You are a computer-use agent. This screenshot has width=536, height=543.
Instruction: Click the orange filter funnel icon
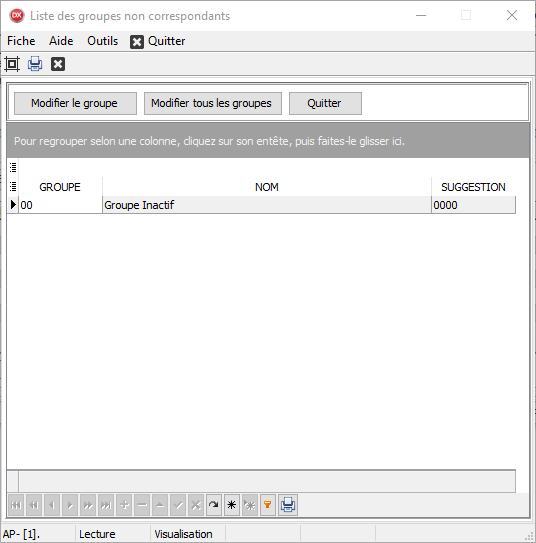pos(267,505)
